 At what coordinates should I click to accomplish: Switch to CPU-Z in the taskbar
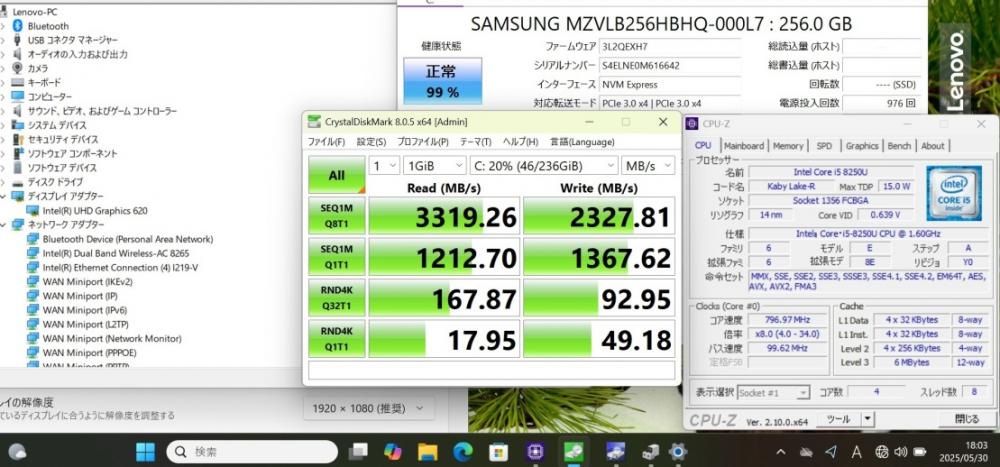point(536,452)
